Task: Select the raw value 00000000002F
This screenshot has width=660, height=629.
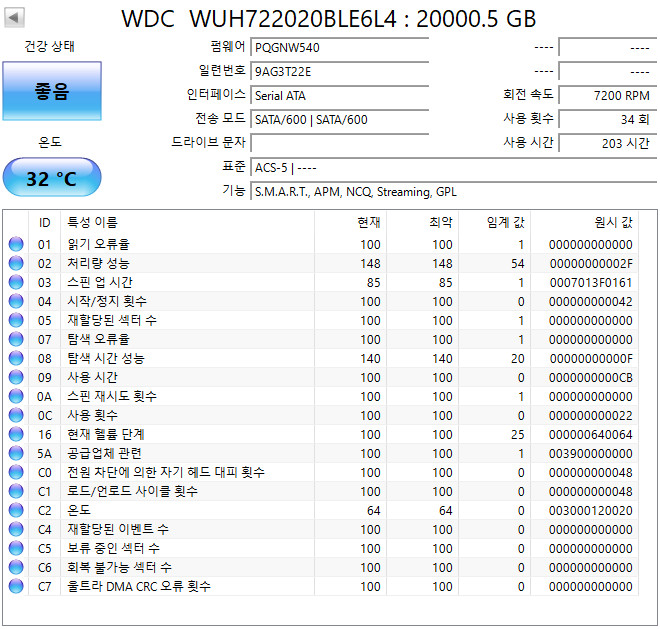Action: (591, 264)
